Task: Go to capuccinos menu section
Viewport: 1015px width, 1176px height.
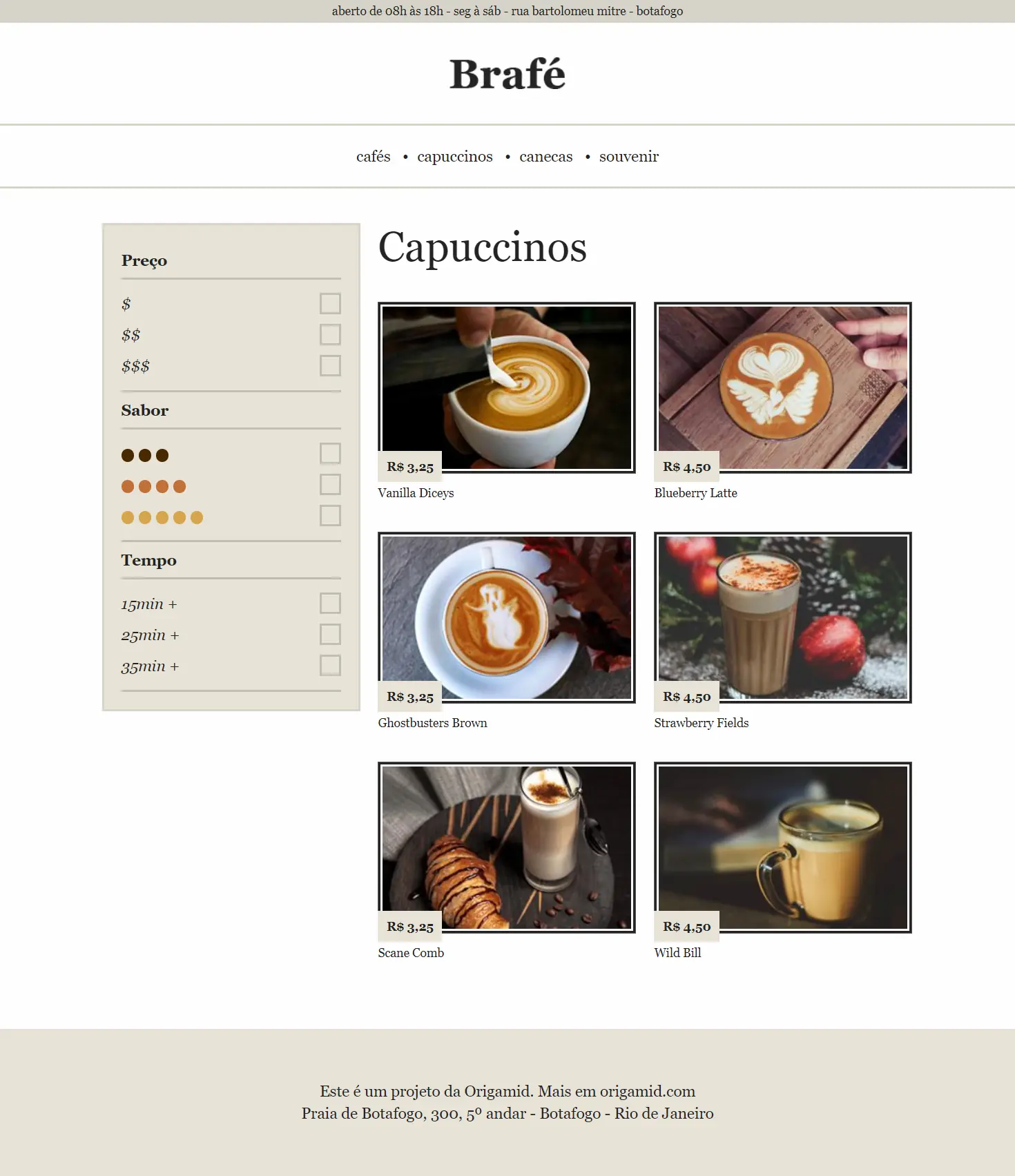Action: [455, 157]
